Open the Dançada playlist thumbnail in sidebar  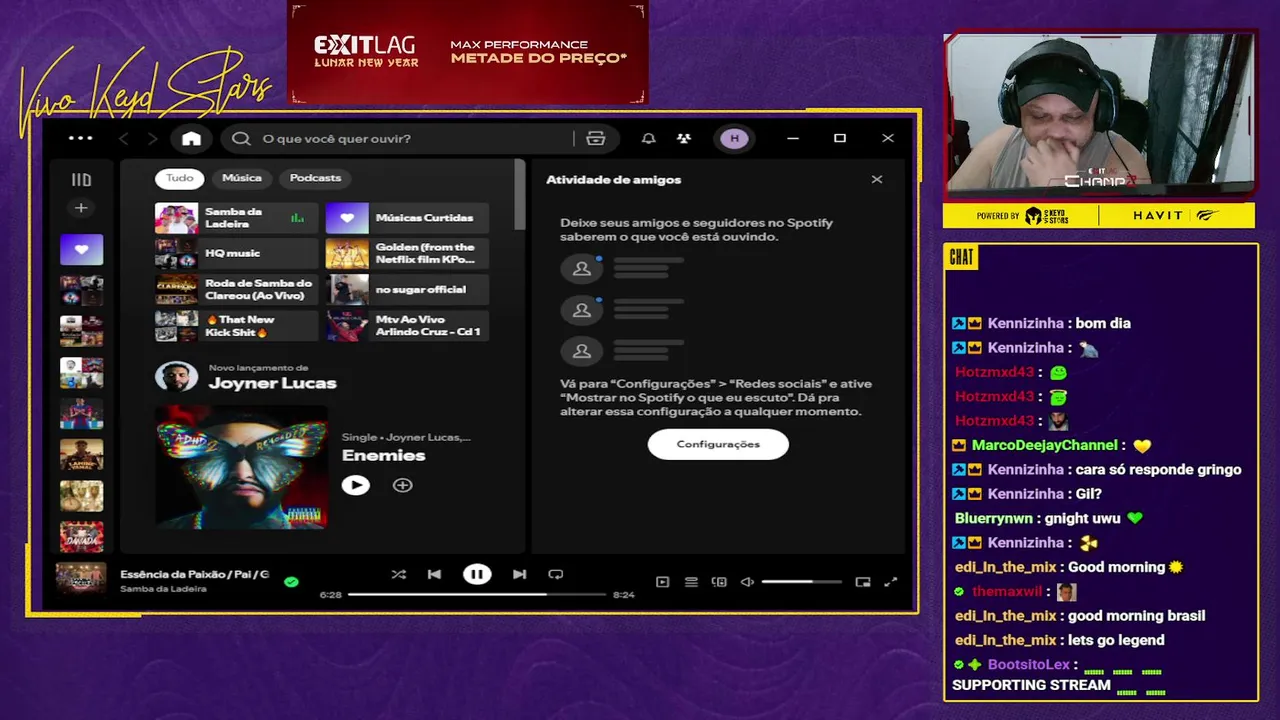pyautogui.click(x=81, y=537)
